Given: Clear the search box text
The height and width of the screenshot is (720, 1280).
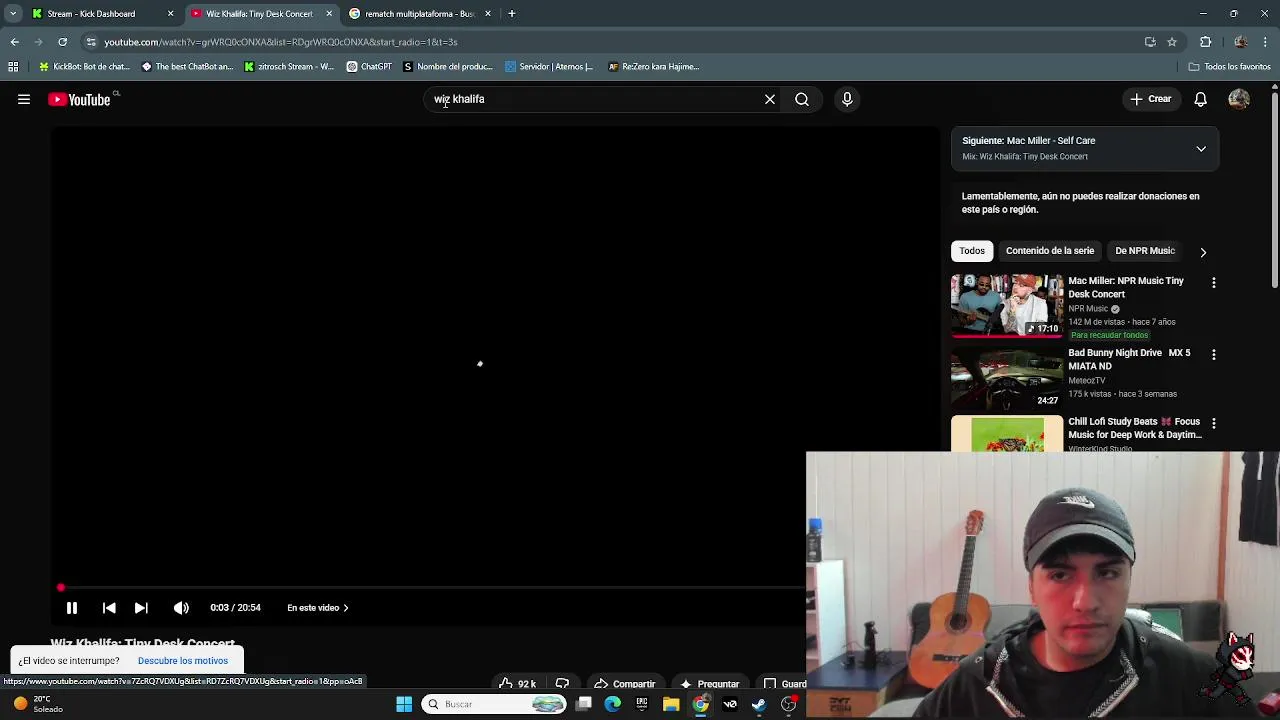Looking at the screenshot, I should [770, 99].
